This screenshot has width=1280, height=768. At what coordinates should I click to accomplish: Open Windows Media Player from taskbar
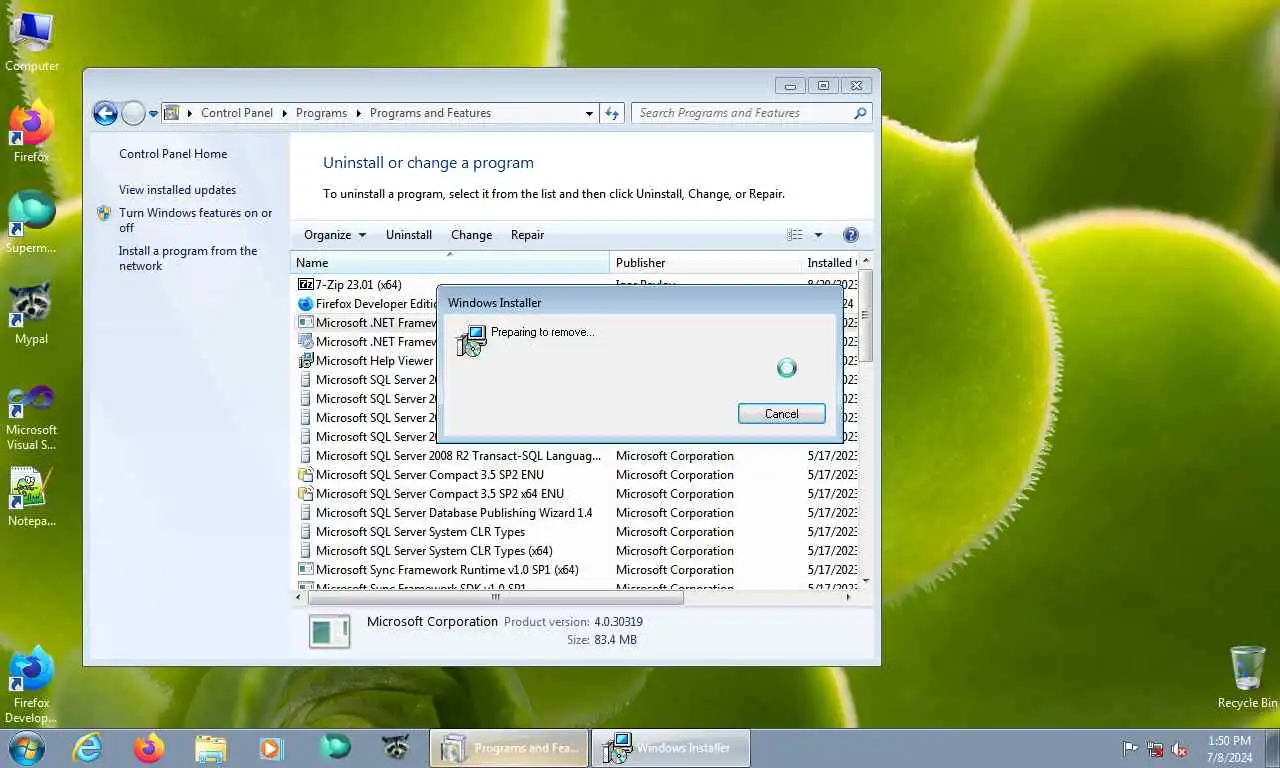[271, 748]
